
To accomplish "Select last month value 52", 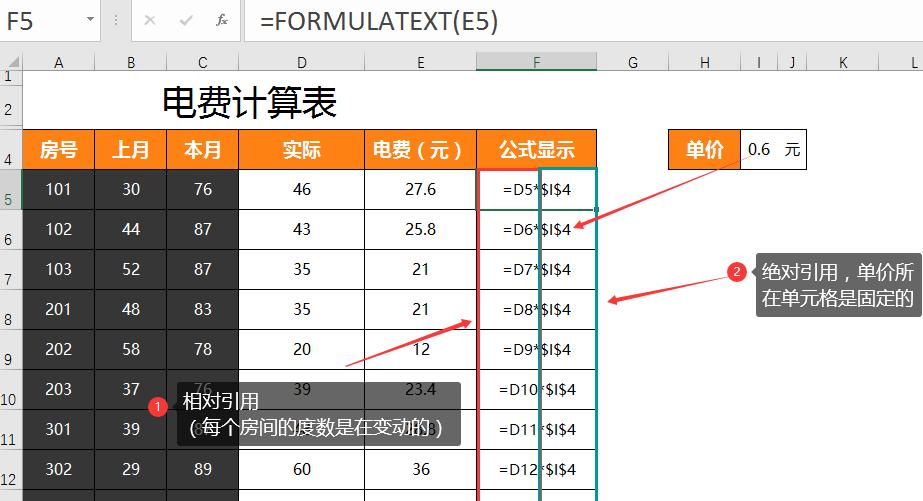I will (x=131, y=269).
